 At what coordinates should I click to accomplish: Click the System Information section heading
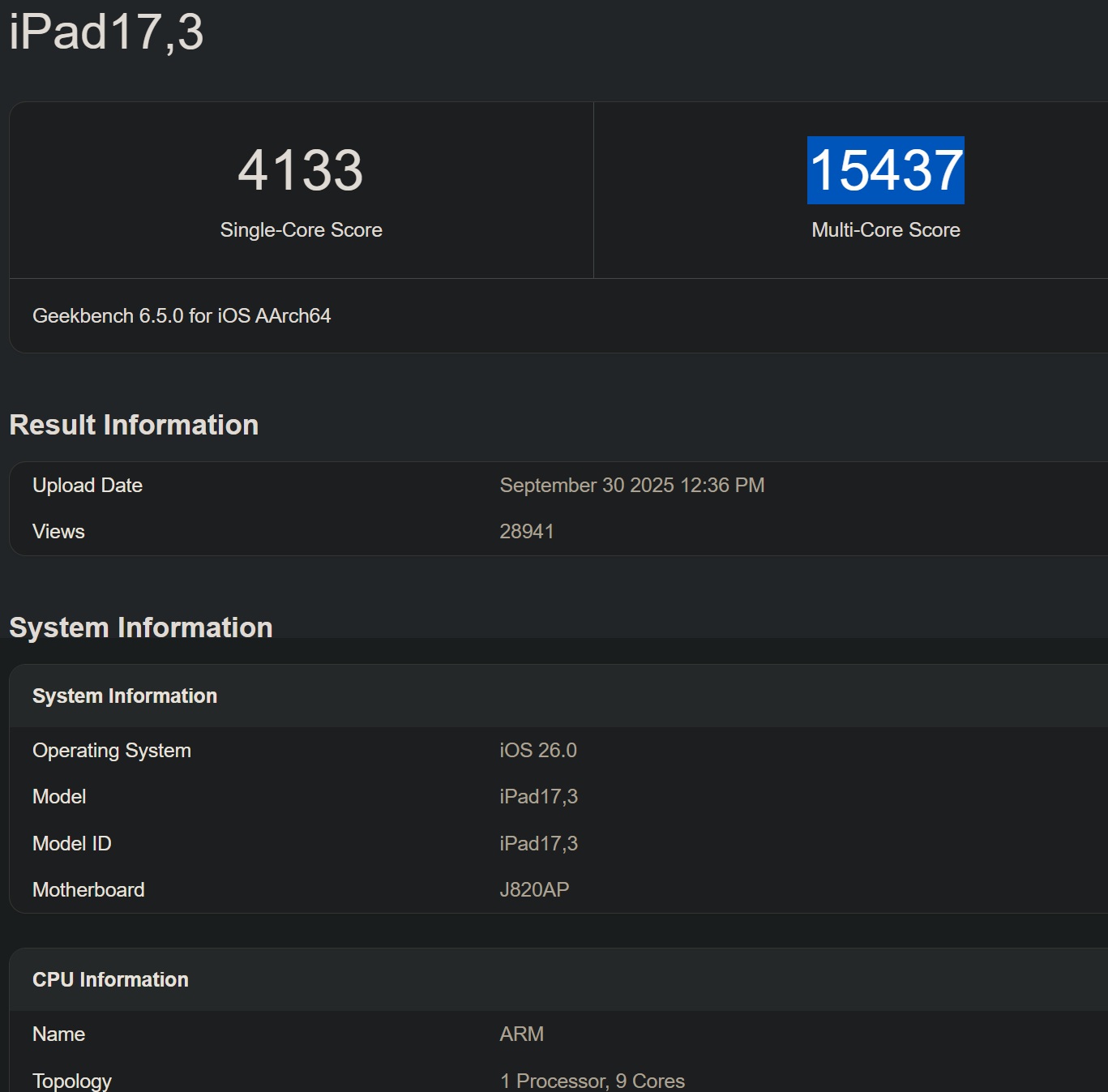tap(140, 626)
